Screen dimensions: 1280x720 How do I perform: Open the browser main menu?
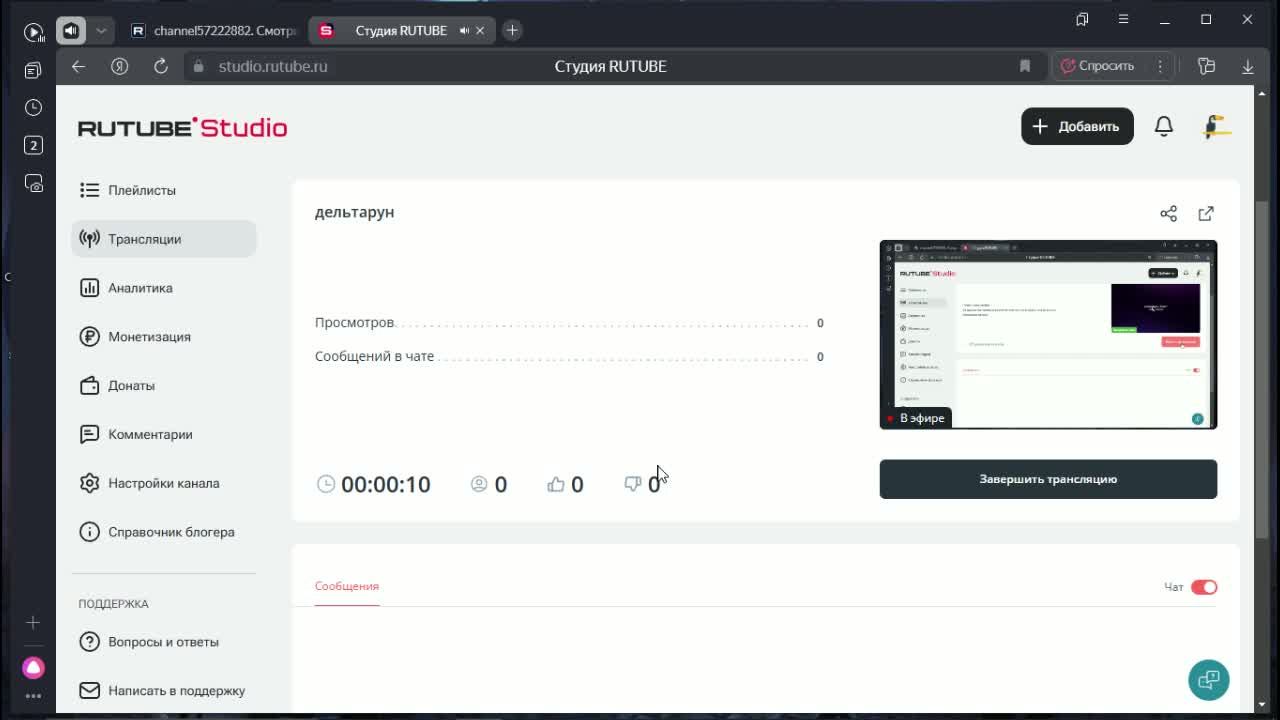tap(1123, 19)
